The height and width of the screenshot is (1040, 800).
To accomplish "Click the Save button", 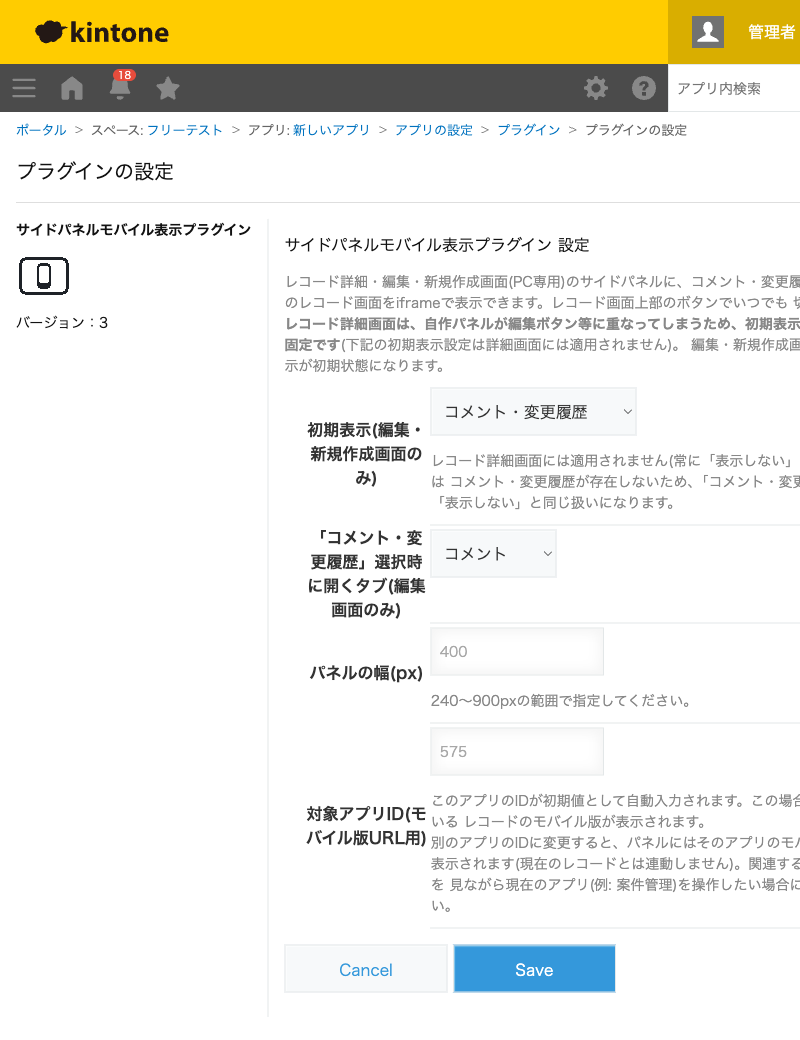I will (x=535, y=969).
